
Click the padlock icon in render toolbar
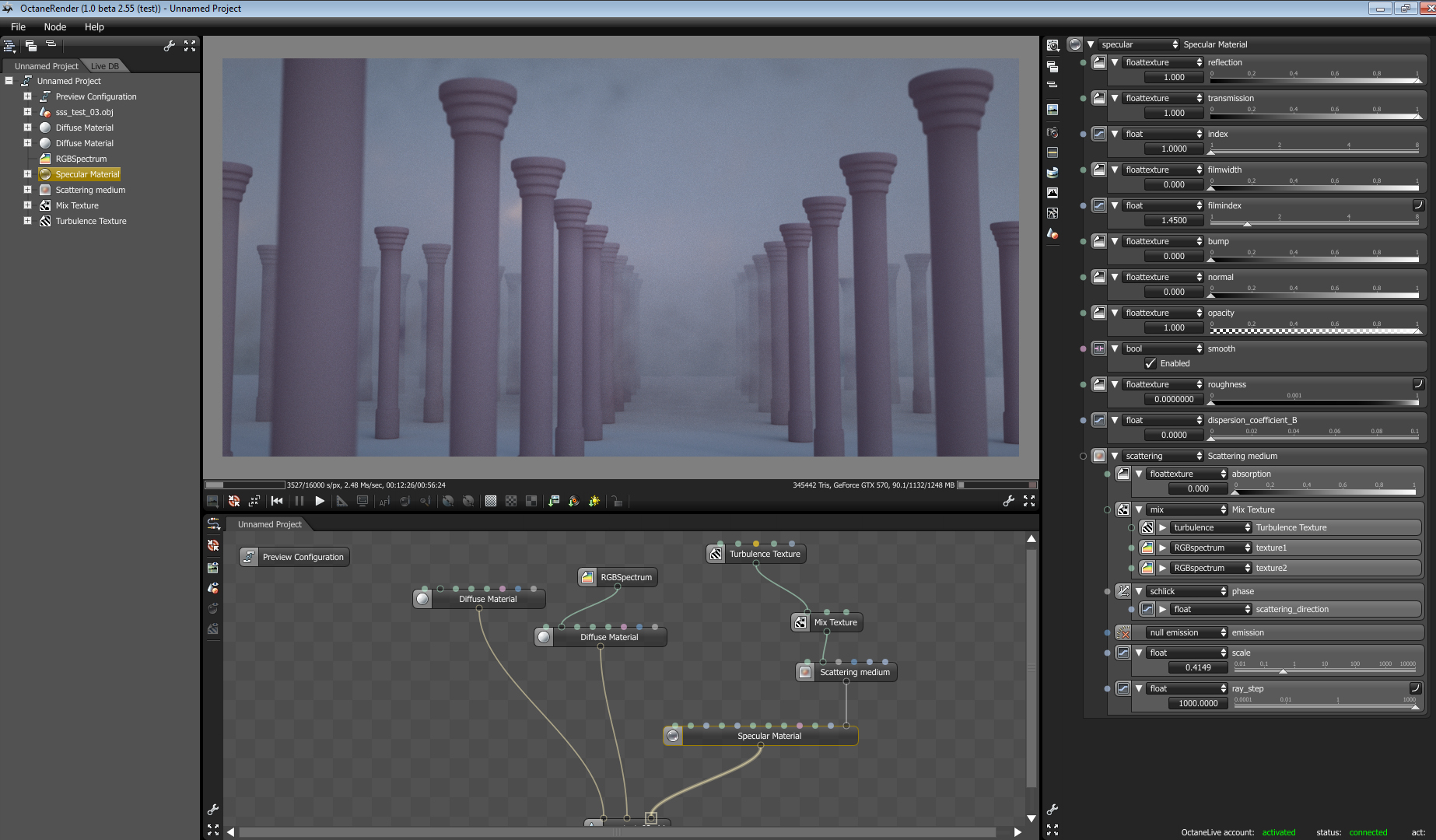[x=617, y=502]
